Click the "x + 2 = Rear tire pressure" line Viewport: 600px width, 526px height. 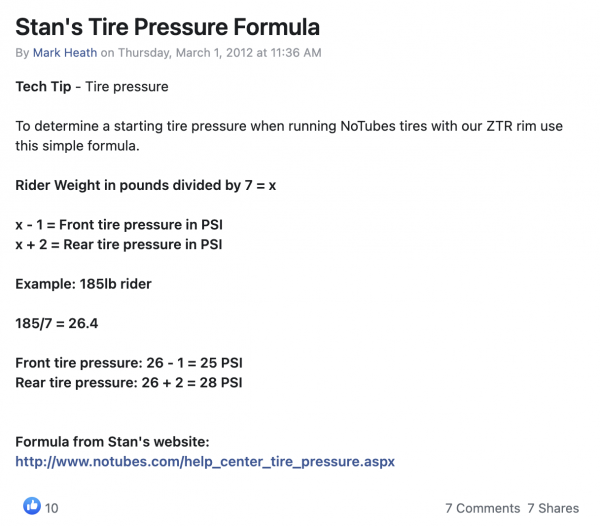(118, 244)
